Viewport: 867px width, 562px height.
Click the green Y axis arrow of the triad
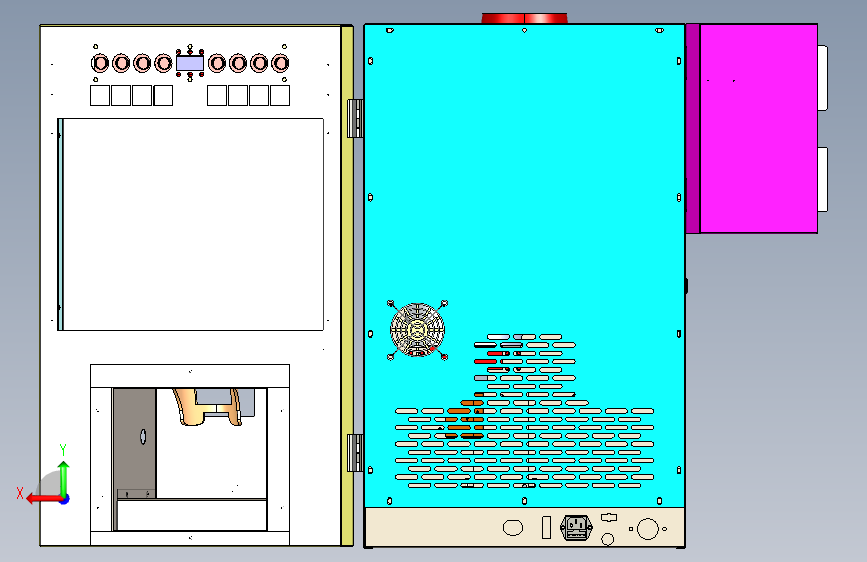tap(64, 478)
